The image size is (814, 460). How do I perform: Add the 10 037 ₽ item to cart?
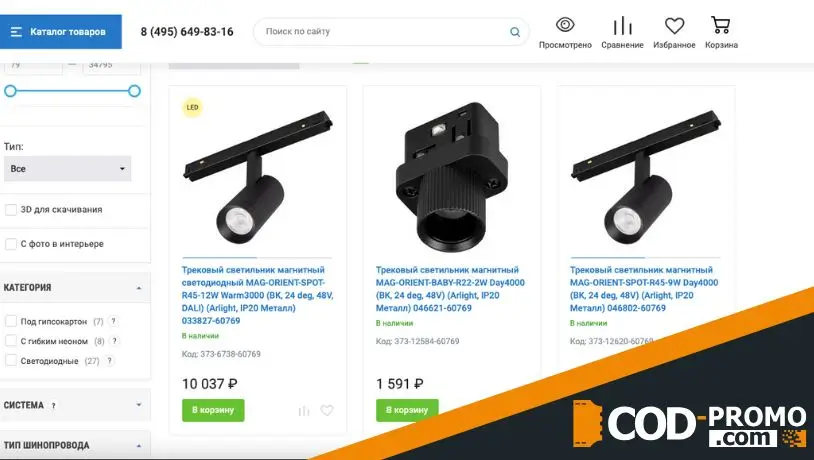pos(213,410)
